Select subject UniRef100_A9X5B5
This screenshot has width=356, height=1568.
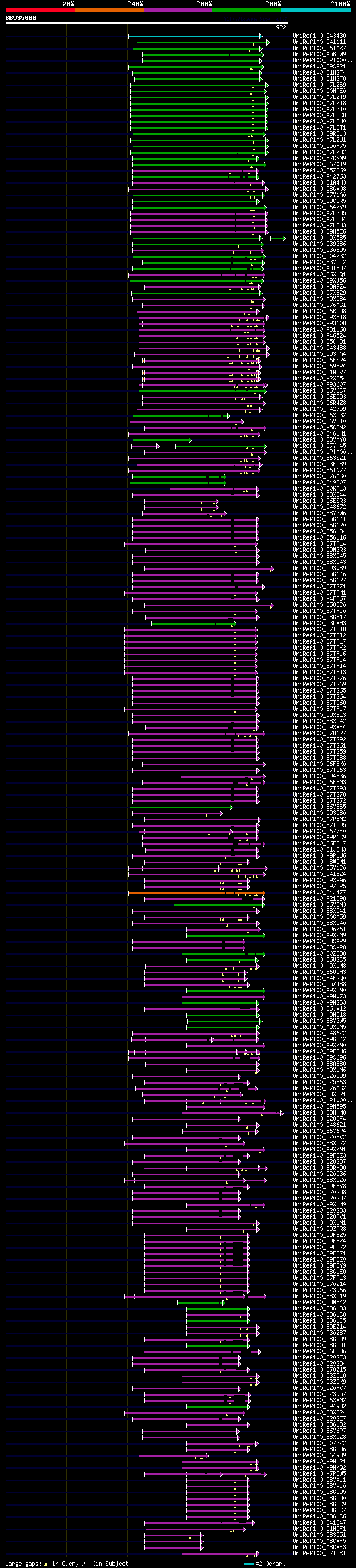coord(319,238)
